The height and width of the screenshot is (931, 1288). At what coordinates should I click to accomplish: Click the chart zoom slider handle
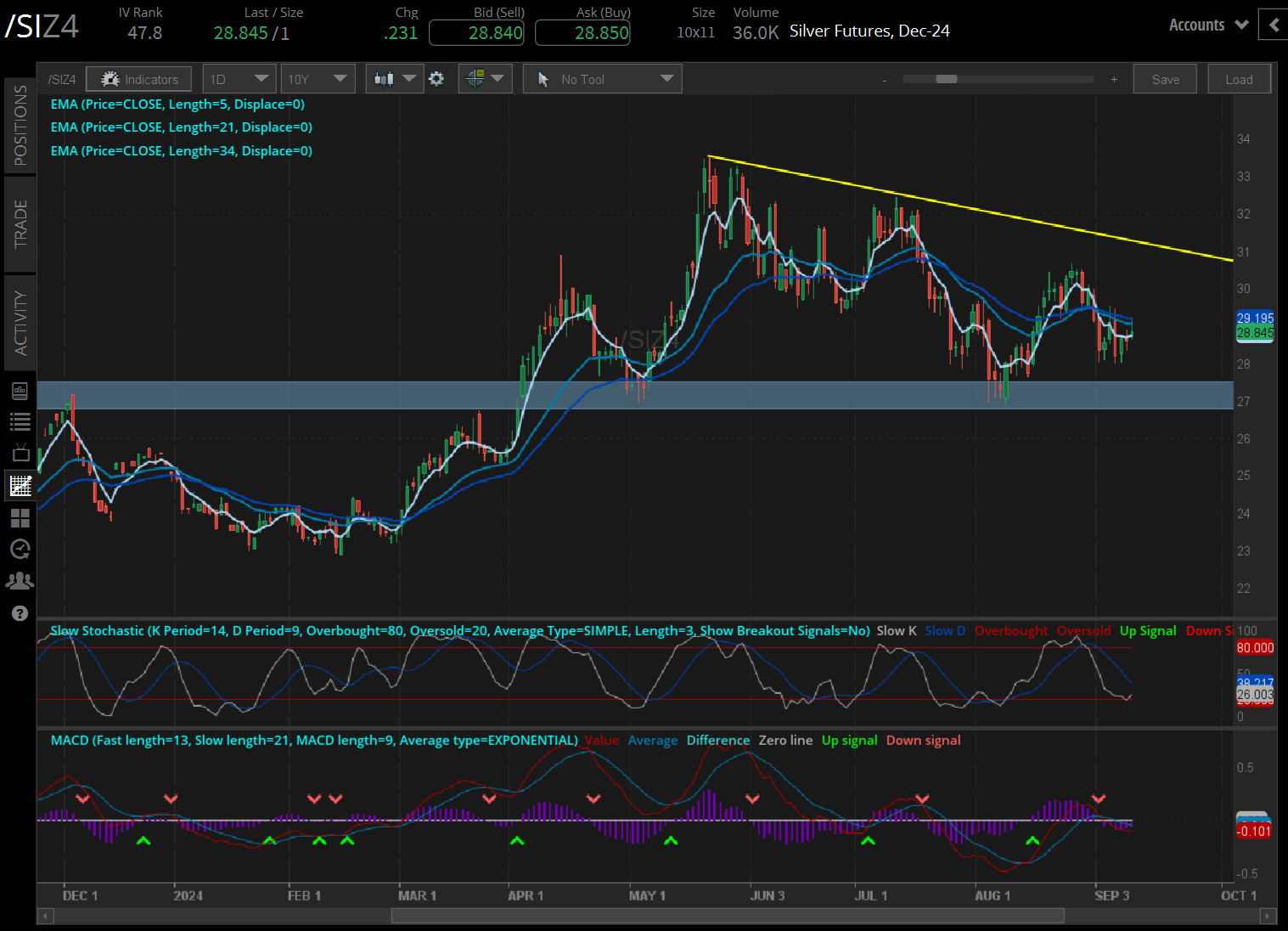point(946,79)
